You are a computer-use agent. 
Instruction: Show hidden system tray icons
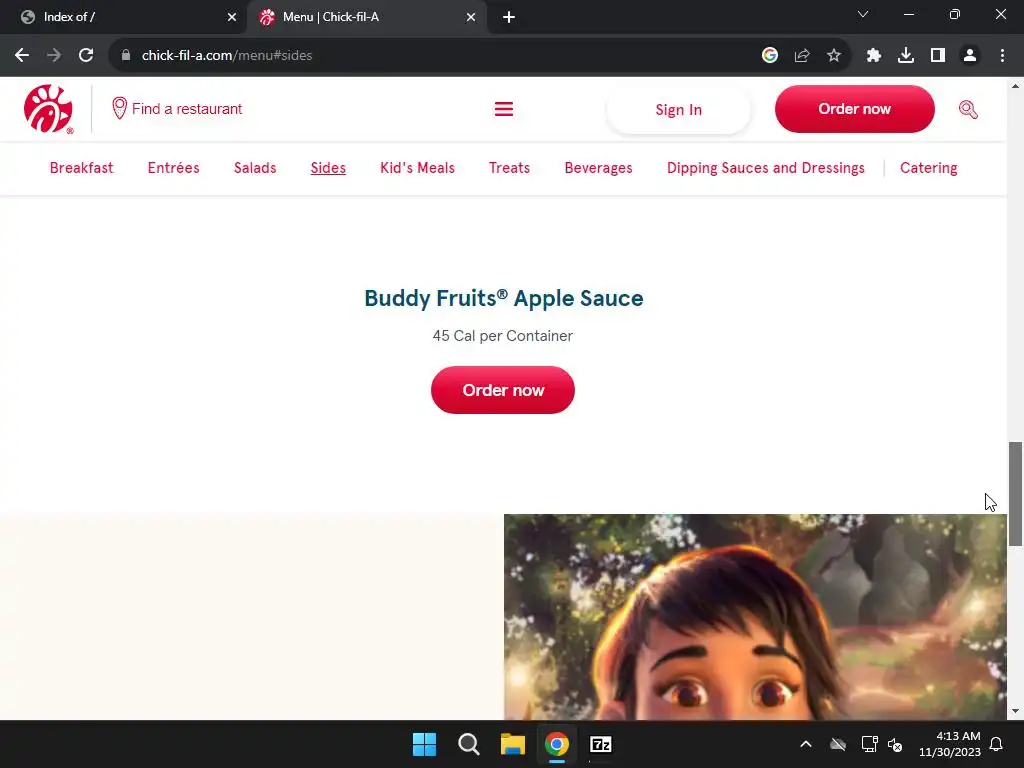[x=806, y=744]
